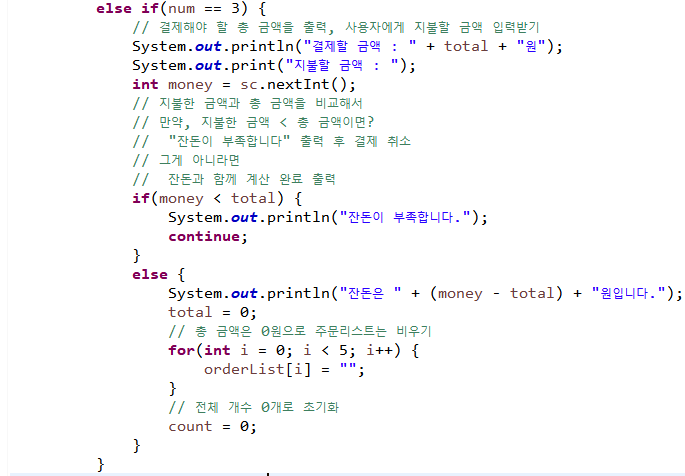Click the 'continue' keyword
The width and height of the screenshot is (685, 476).
[204, 236]
